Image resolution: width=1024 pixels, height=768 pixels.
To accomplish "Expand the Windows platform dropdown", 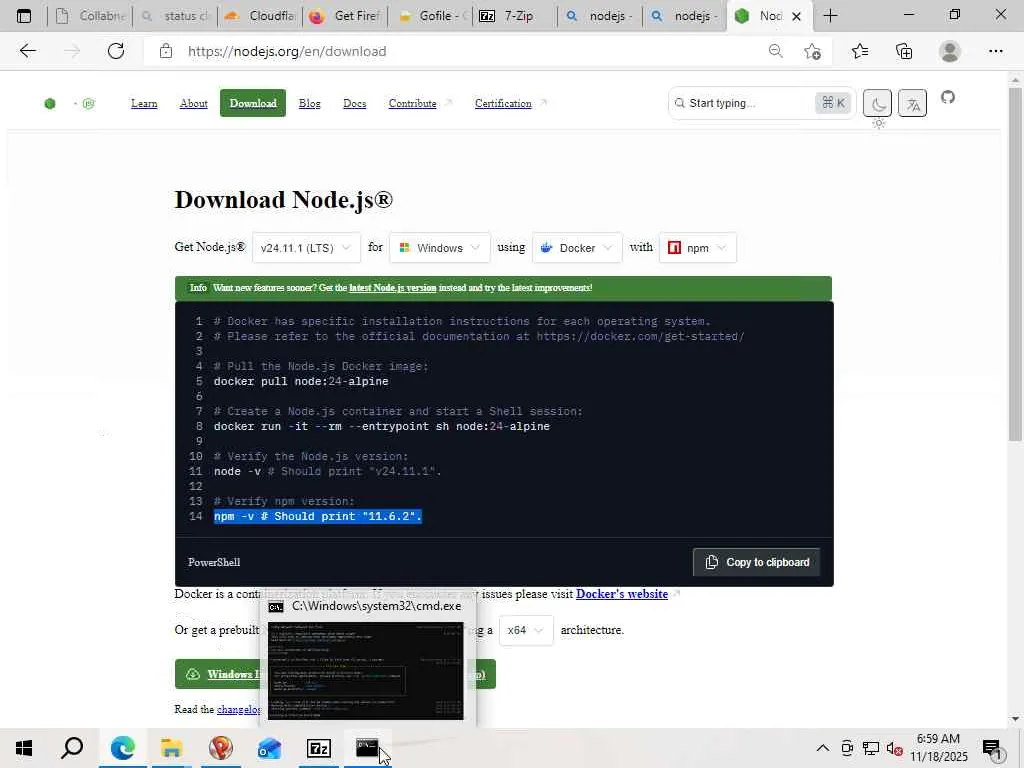I will pyautogui.click(x=440, y=248).
